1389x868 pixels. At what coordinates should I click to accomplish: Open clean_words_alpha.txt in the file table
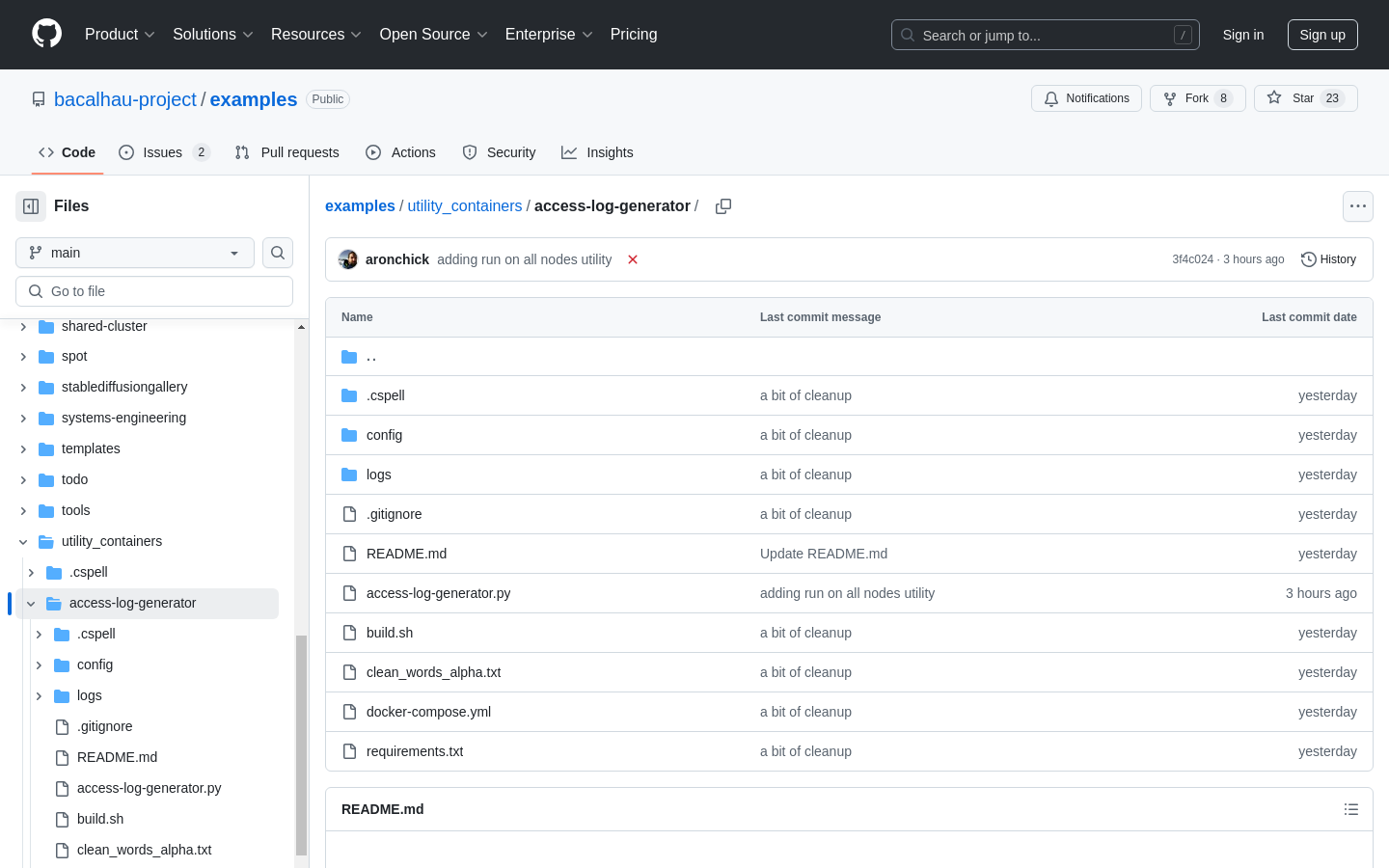tap(433, 672)
